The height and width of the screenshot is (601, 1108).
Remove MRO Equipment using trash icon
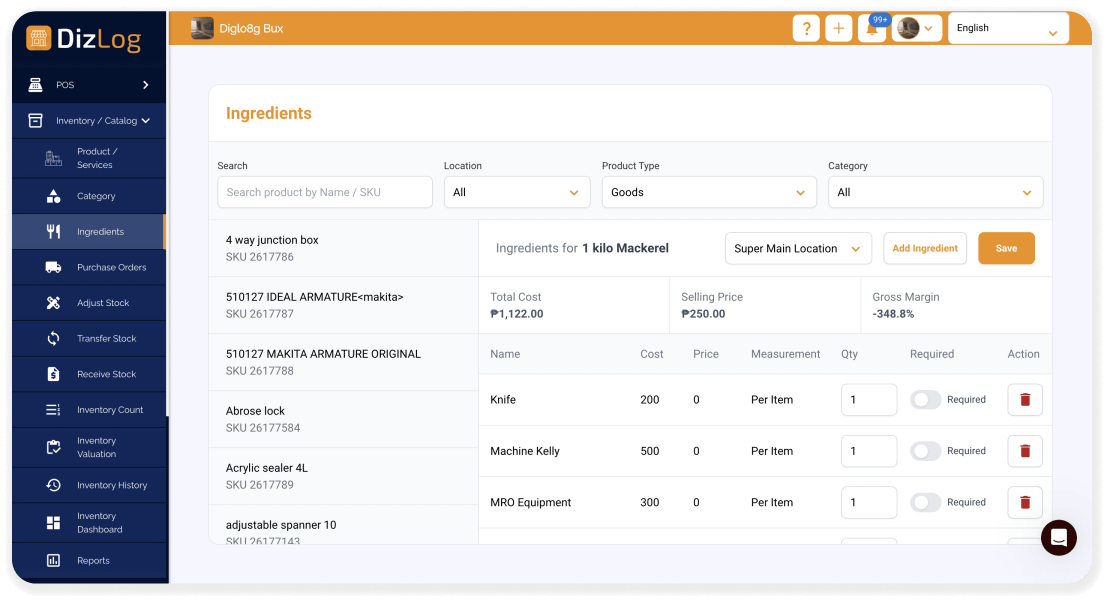point(1024,503)
